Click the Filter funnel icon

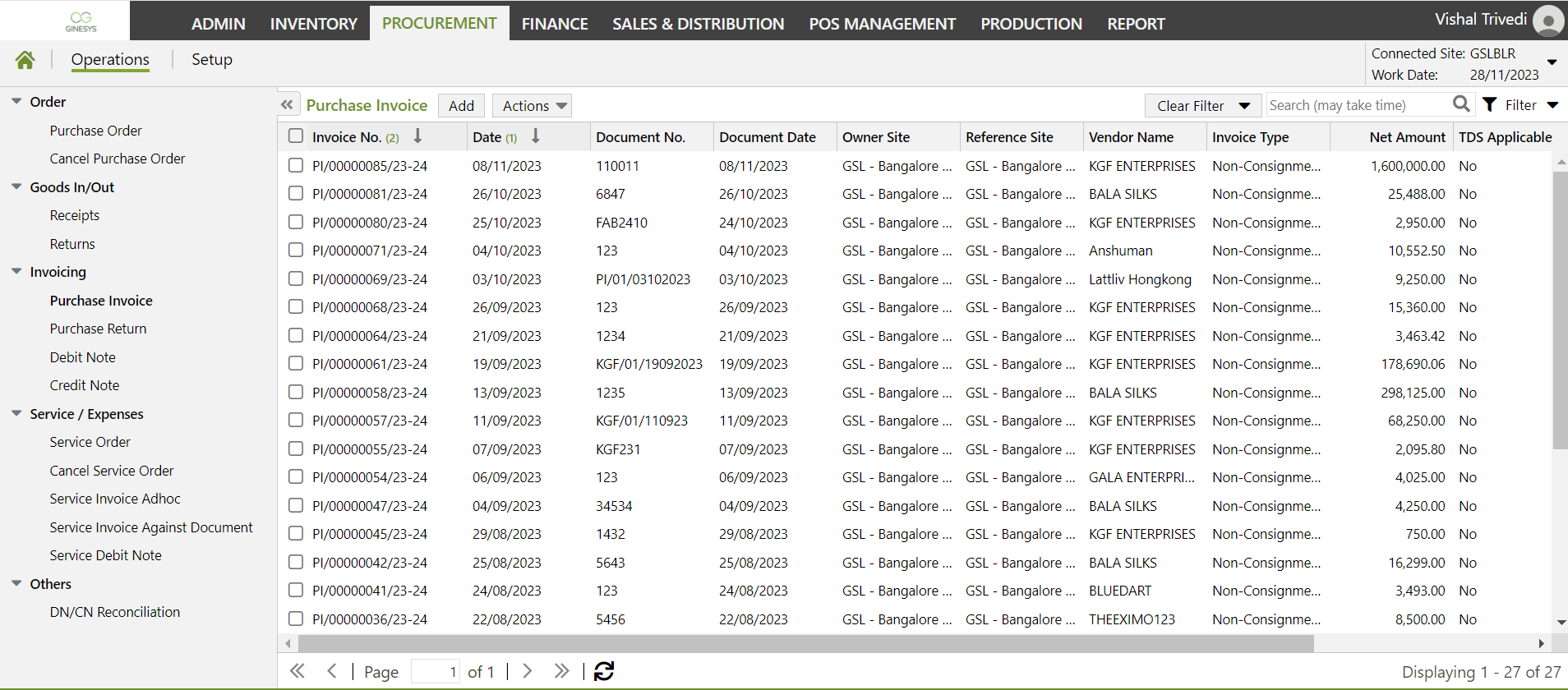point(1490,104)
